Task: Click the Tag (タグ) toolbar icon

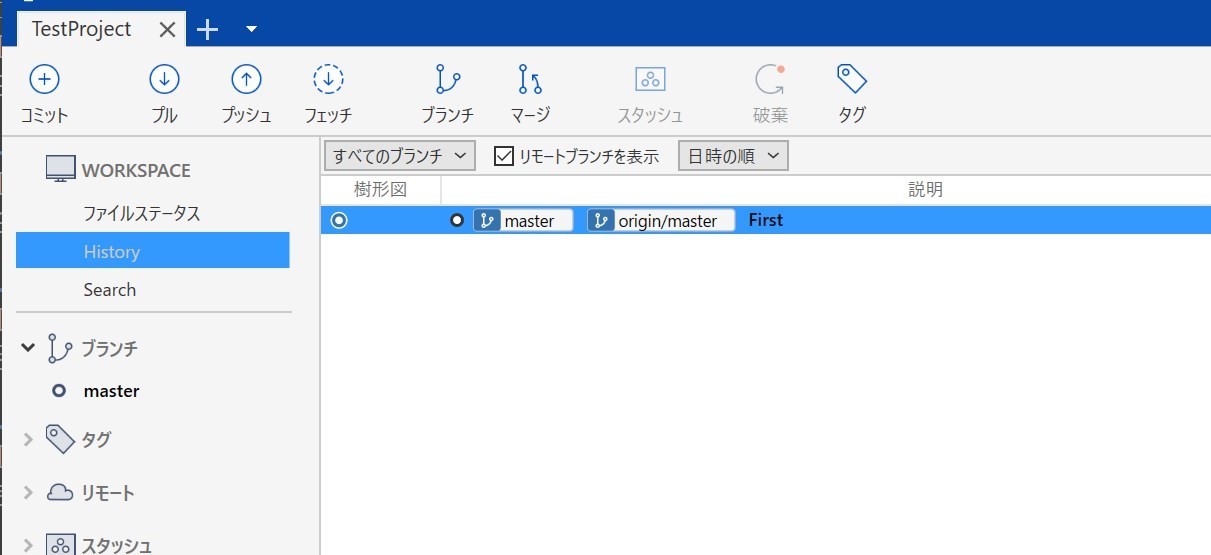Action: point(852,79)
